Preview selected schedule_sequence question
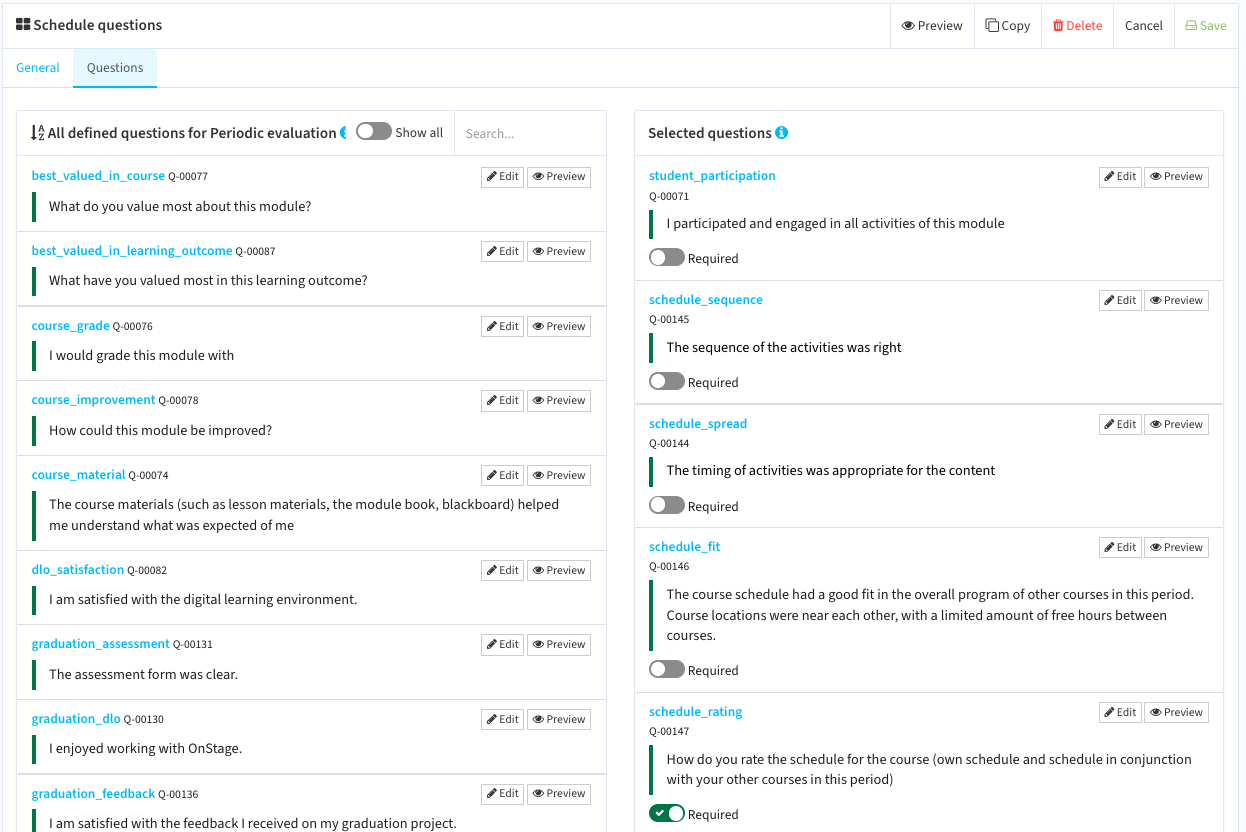This screenshot has height=832, width=1246. [1176, 301]
